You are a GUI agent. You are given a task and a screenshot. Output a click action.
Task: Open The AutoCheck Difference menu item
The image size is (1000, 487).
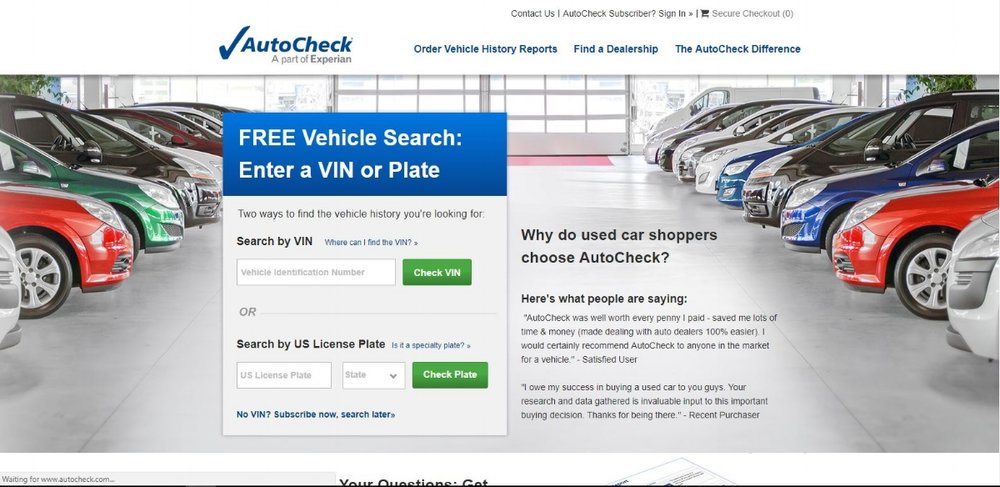[x=737, y=49]
